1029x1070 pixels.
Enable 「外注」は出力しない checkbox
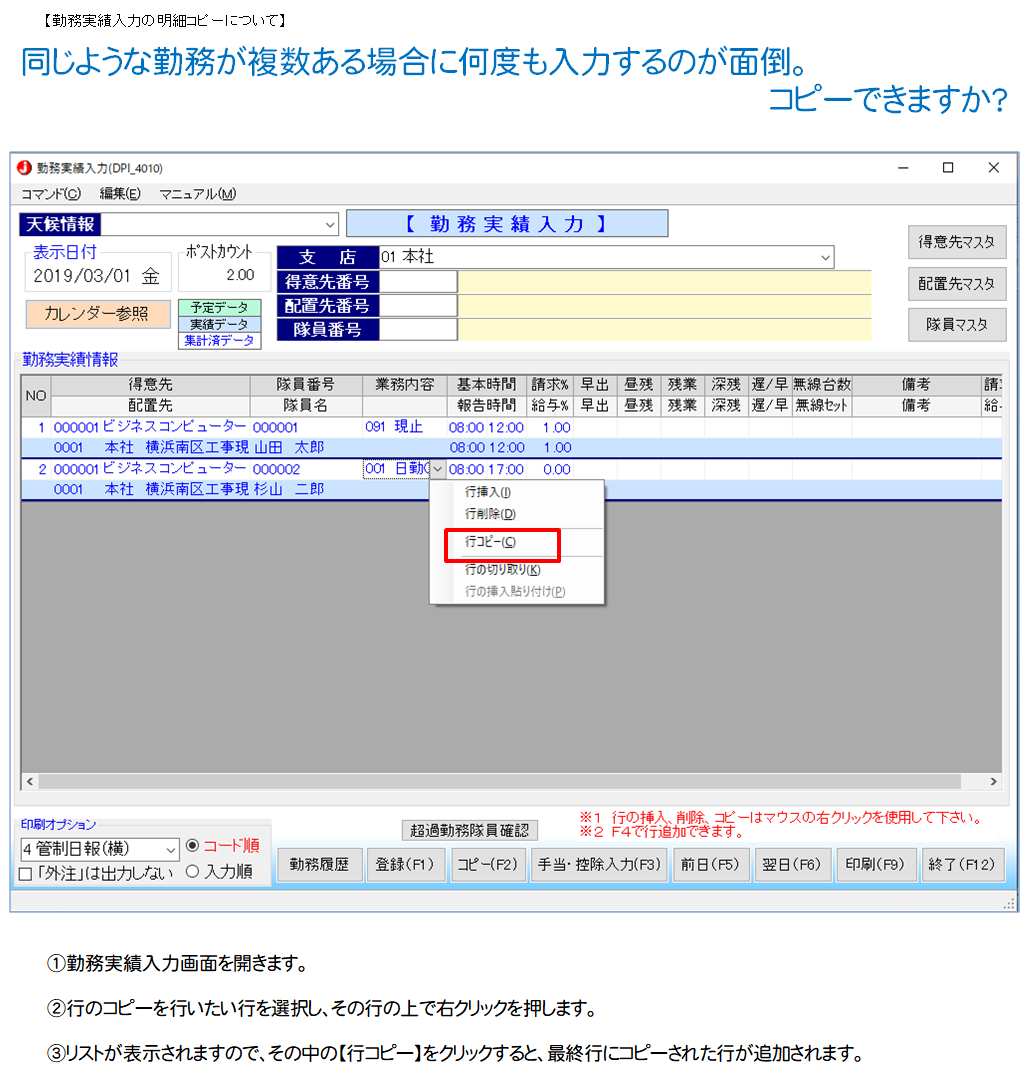click(x=26, y=874)
